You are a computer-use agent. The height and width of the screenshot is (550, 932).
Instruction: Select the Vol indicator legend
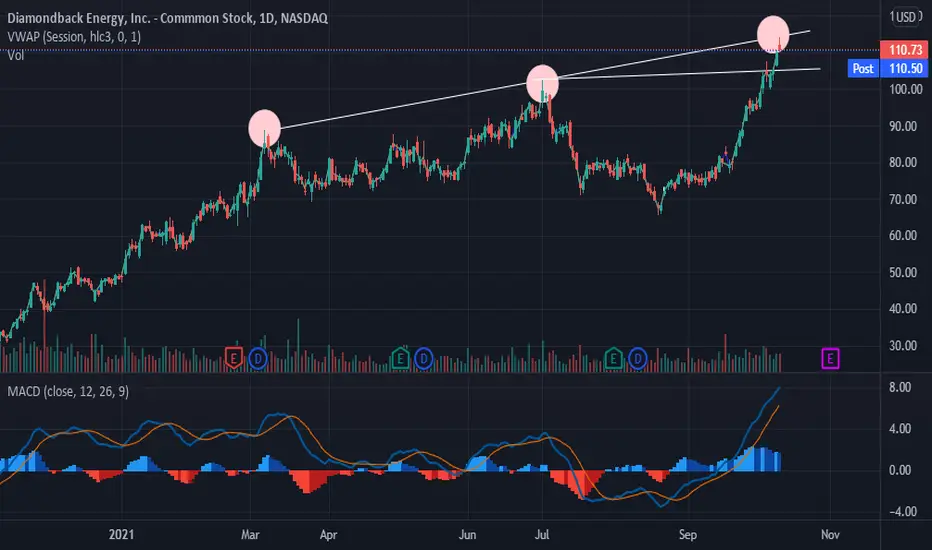15,56
